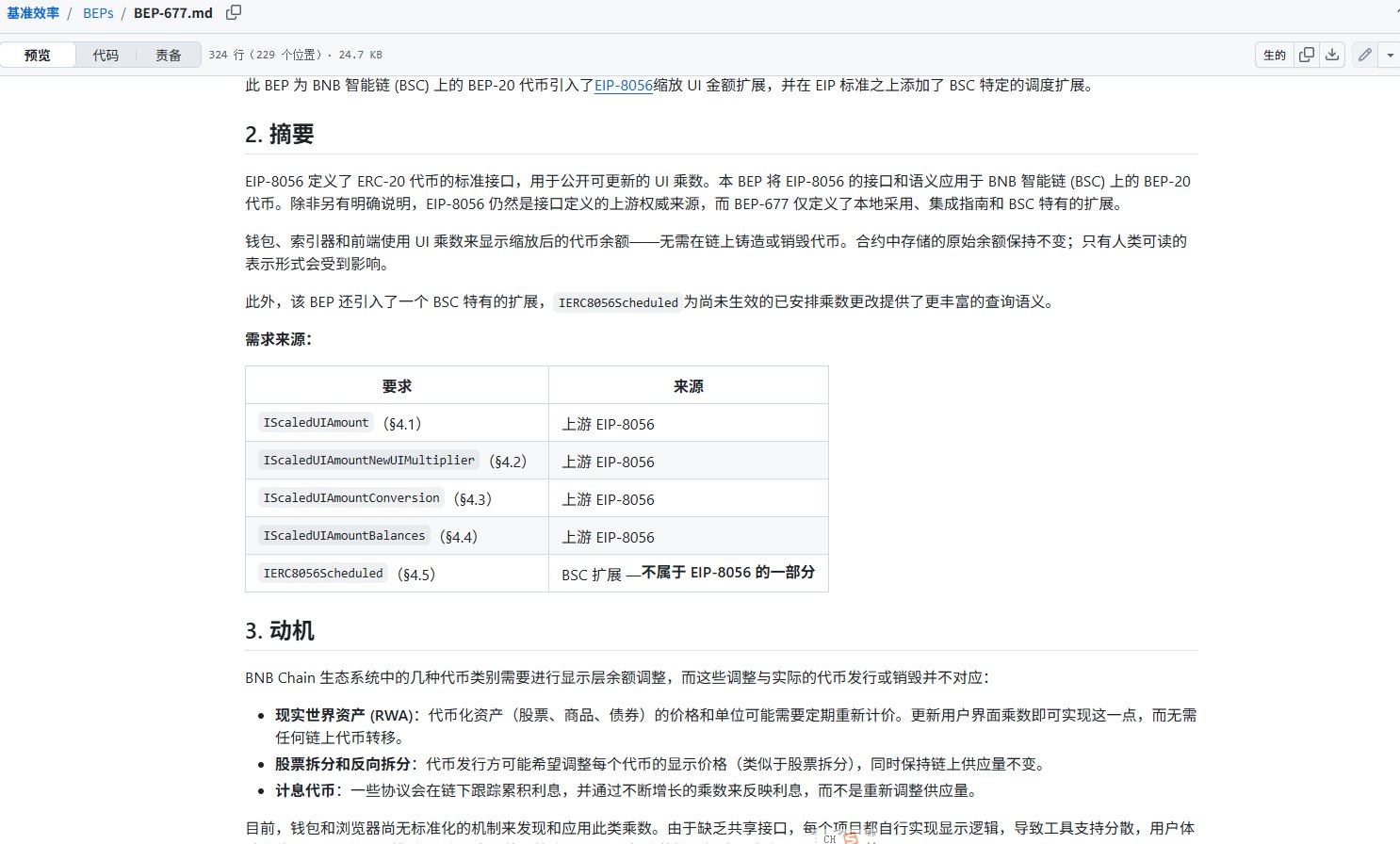Open the BEPs breadcrumb folder link
The width and height of the screenshot is (1400, 844).
[98, 13]
